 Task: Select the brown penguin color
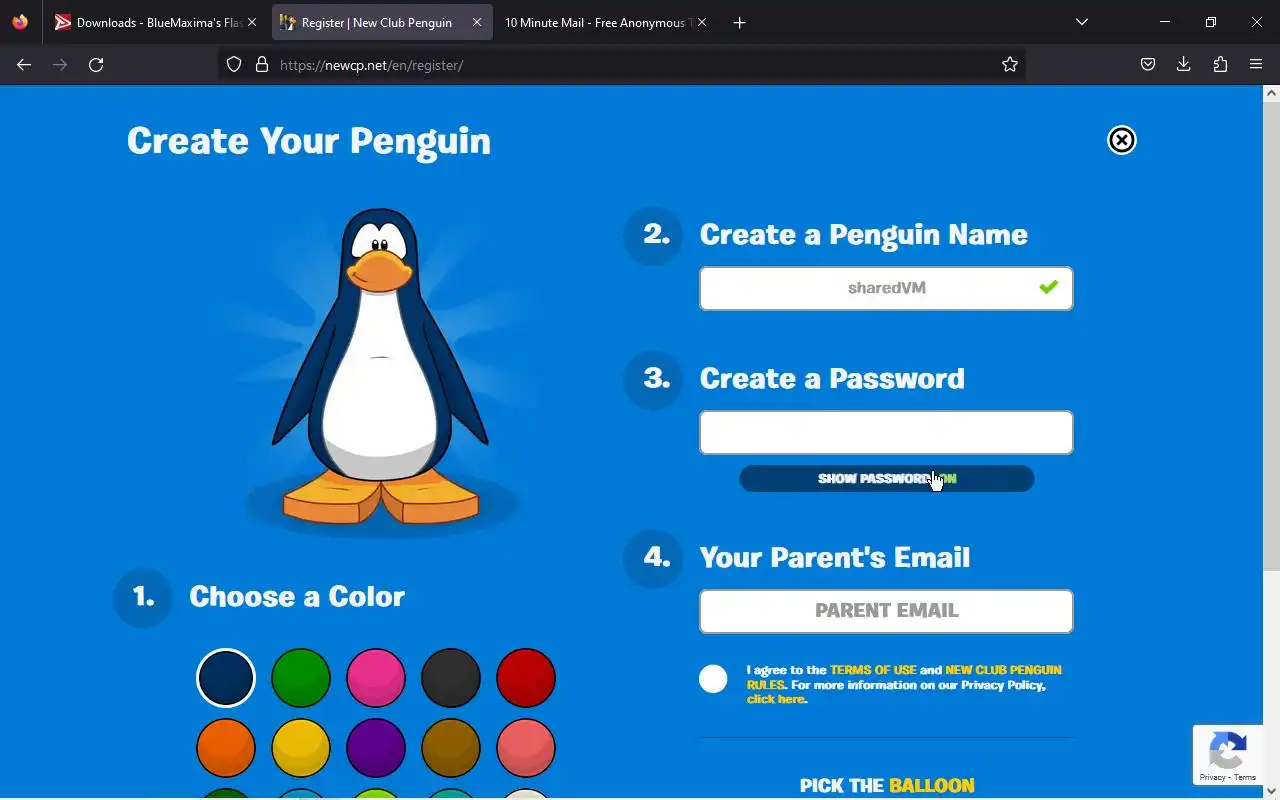[451, 748]
